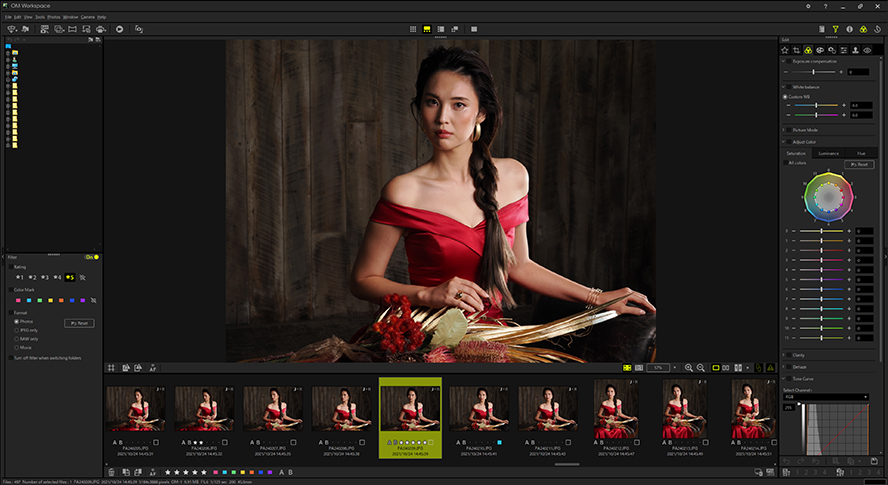Image resolution: width=888 pixels, height=485 pixels.
Task: Select the JPEG only radio button
Action: coord(16,330)
